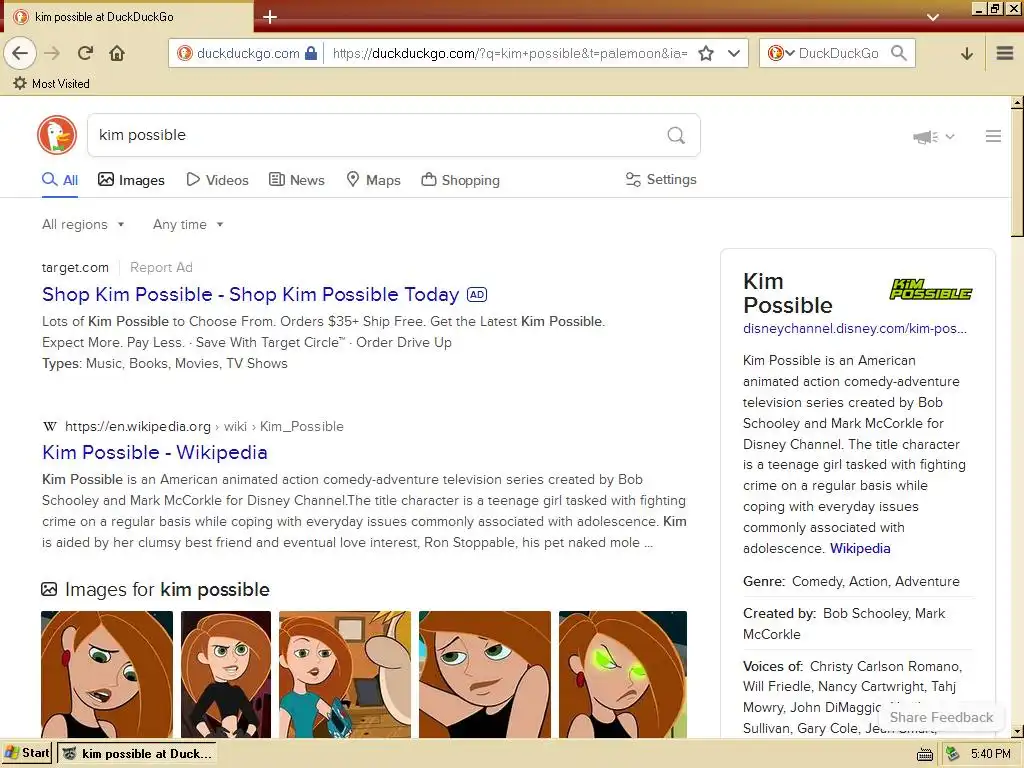Switch to the Shopping tab
Screen dimensions: 1024x768
click(460, 180)
